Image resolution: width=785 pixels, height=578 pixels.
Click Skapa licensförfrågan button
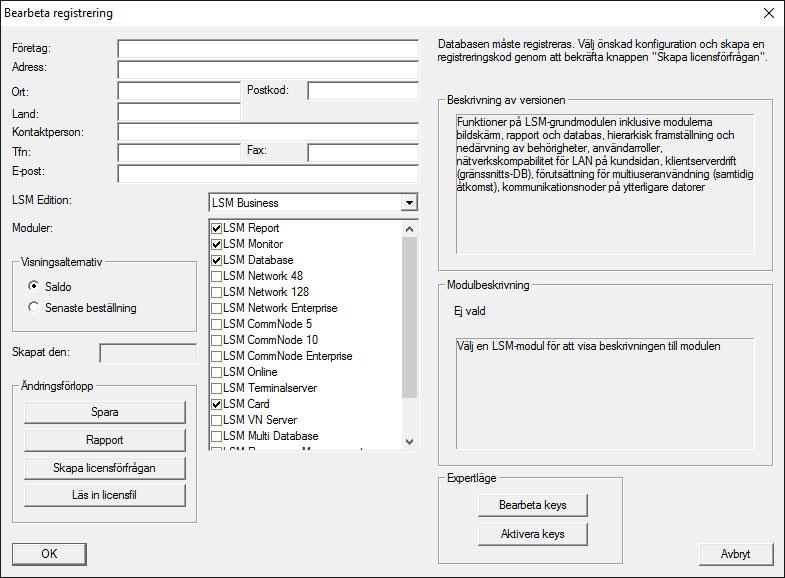[105, 468]
